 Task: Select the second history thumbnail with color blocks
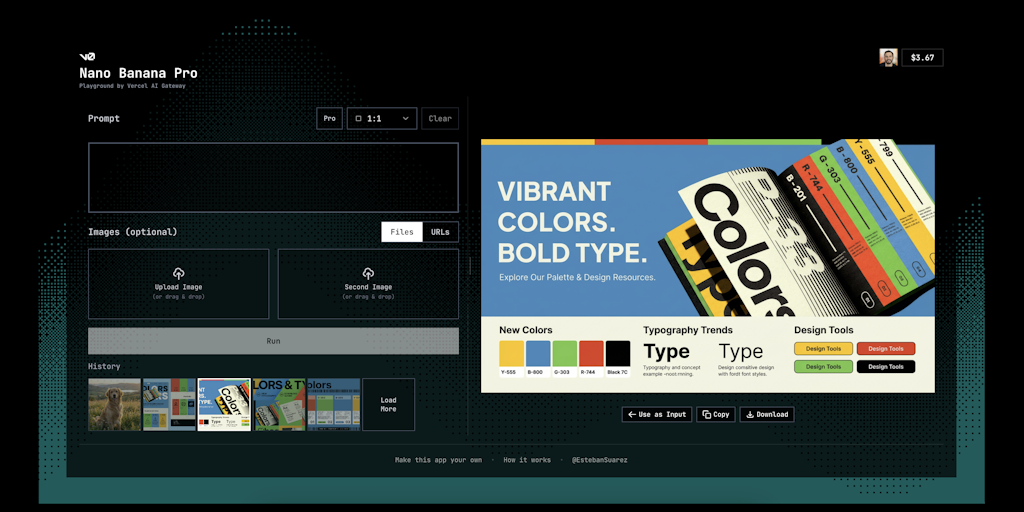pyautogui.click(x=169, y=404)
